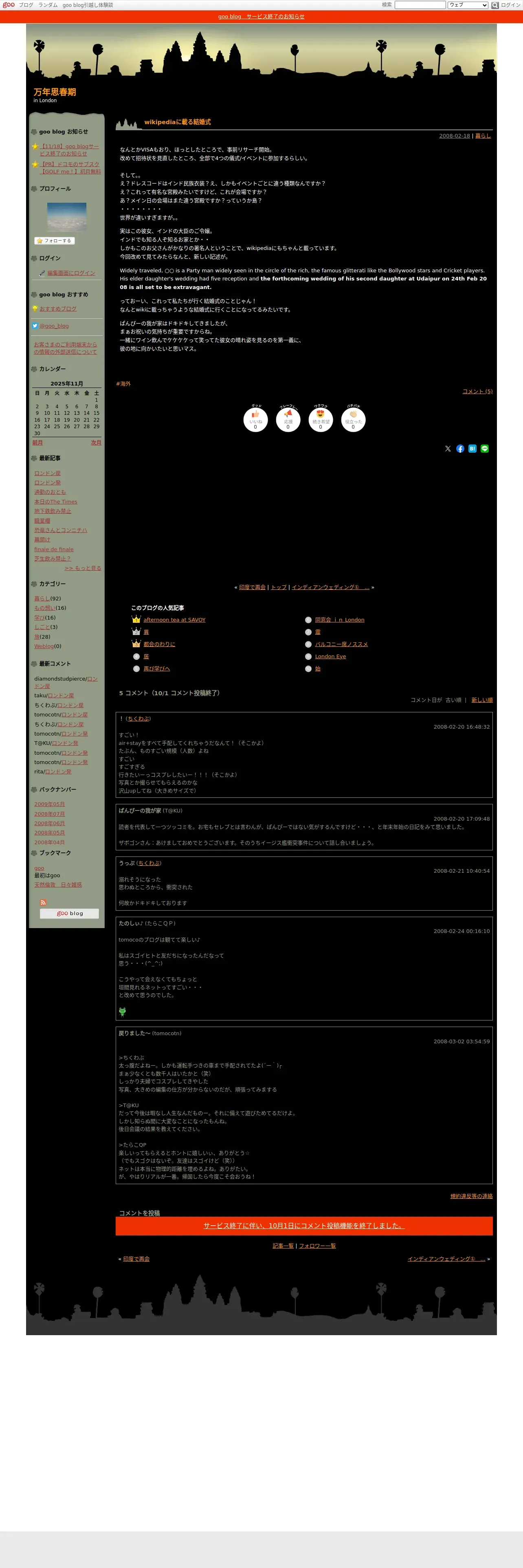Open the 印度で再会 link above popular articles
The image size is (523, 1568).
(252, 587)
